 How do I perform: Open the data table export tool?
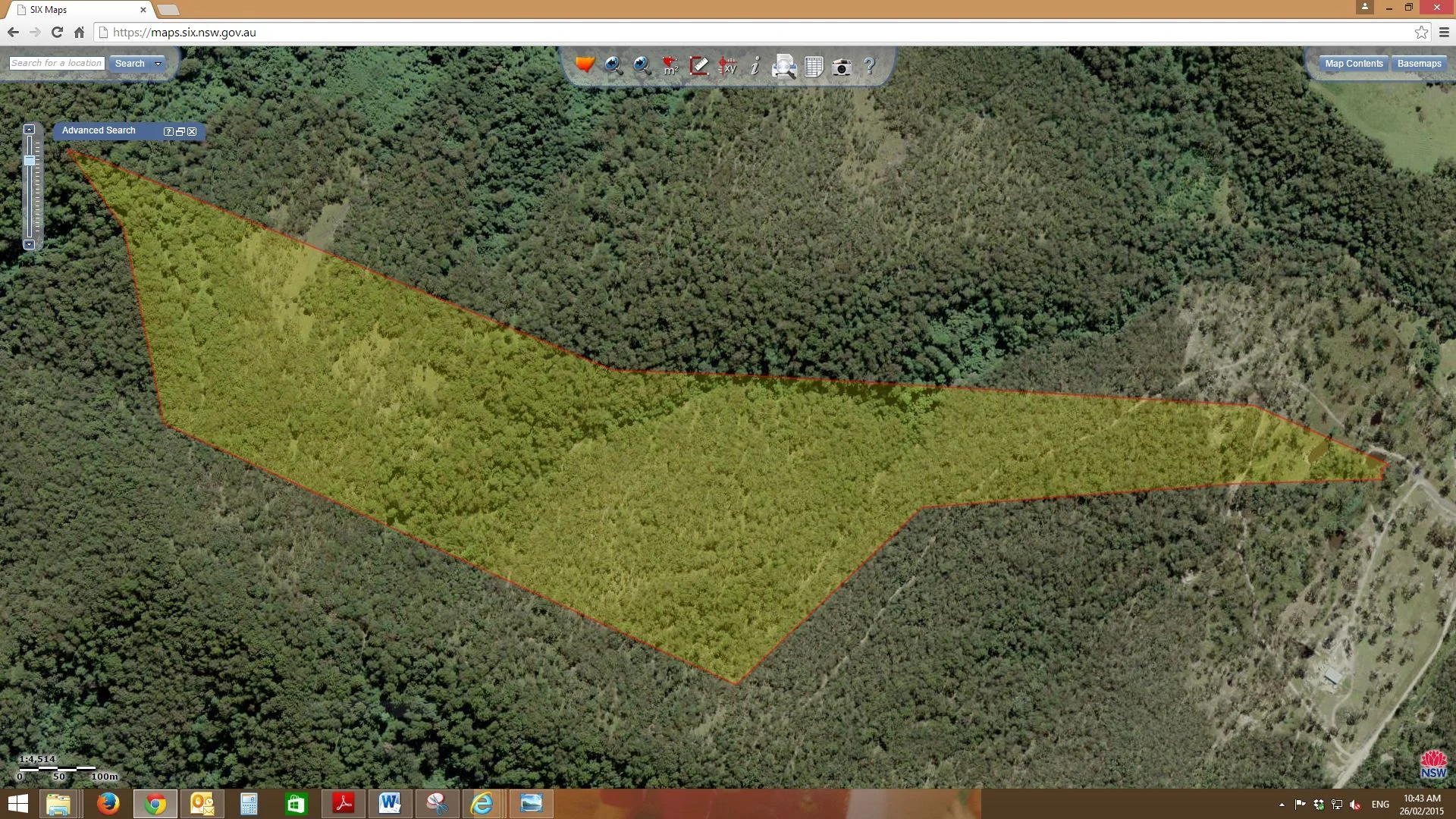tap(814, 66)
